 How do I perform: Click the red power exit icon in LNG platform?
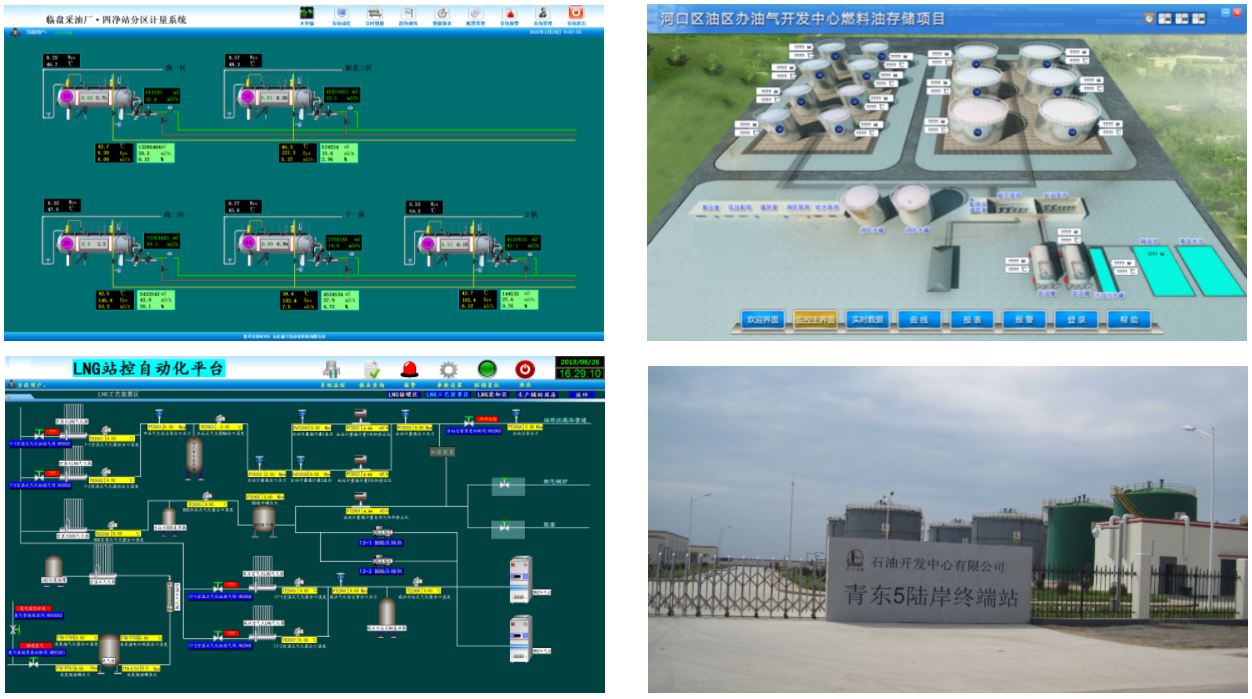(x=525, y=369)
